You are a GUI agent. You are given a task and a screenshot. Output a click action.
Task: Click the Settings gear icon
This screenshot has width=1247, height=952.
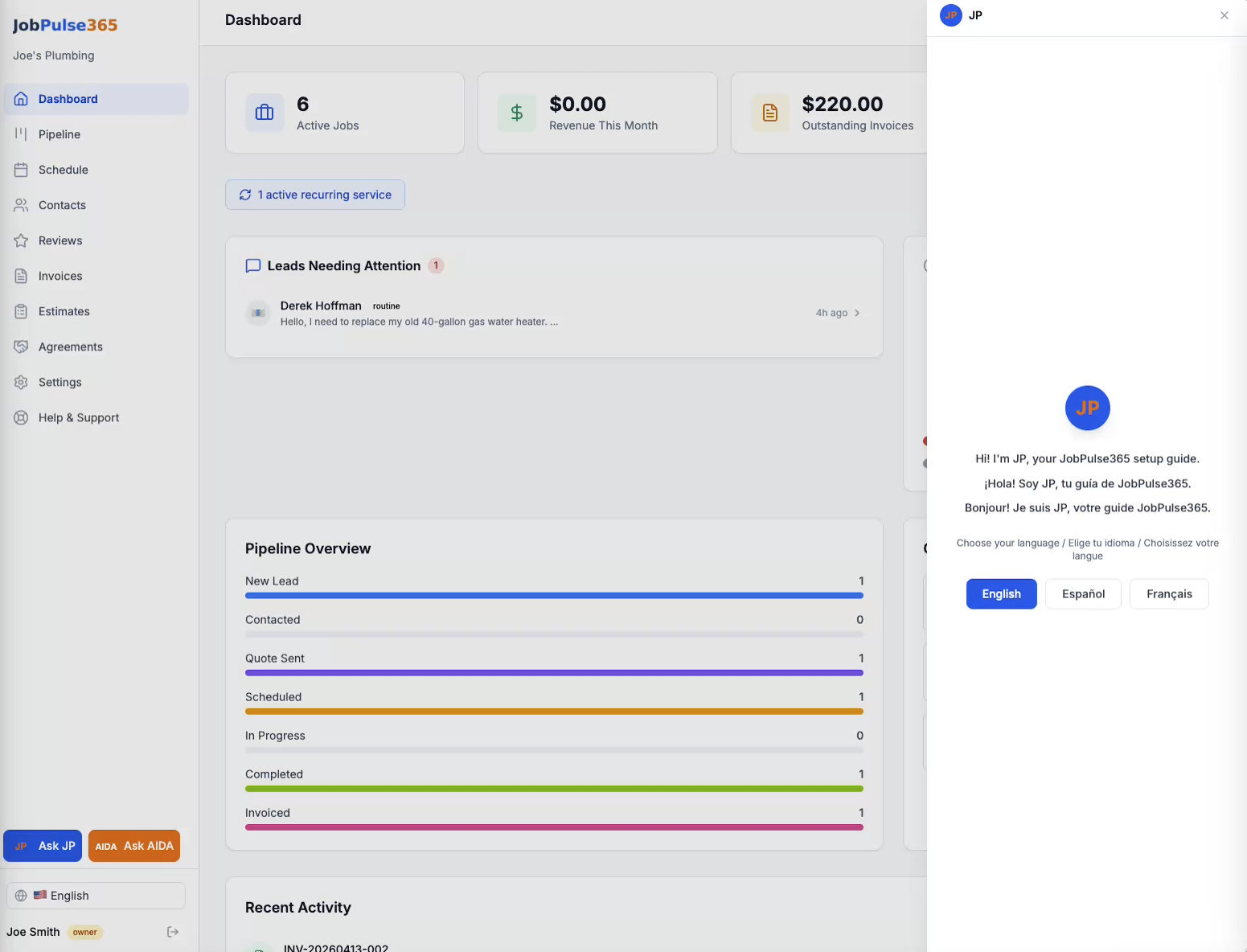click(21, 382)
